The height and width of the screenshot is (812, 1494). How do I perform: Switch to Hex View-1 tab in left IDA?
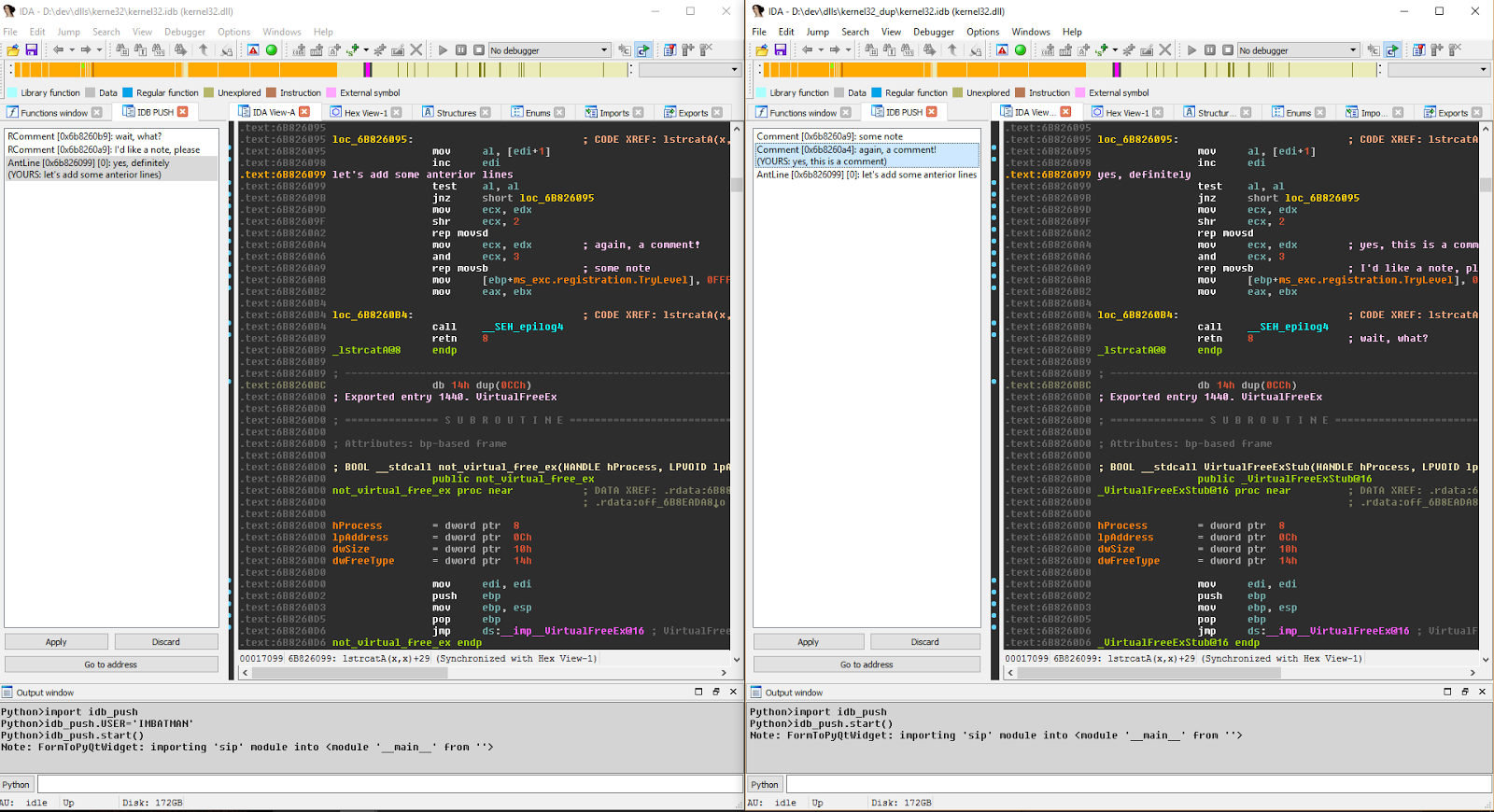click(x=365, y=113)
